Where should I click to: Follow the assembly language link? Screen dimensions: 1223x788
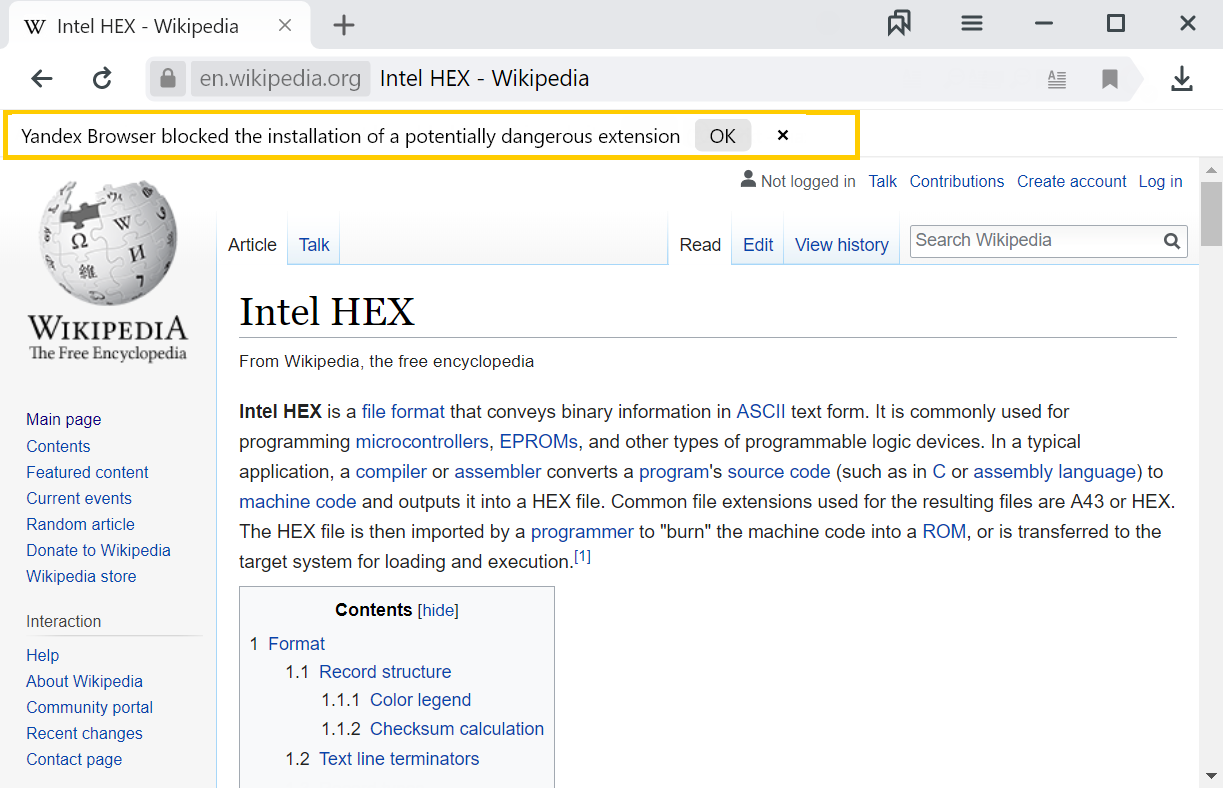[1055, 472]
